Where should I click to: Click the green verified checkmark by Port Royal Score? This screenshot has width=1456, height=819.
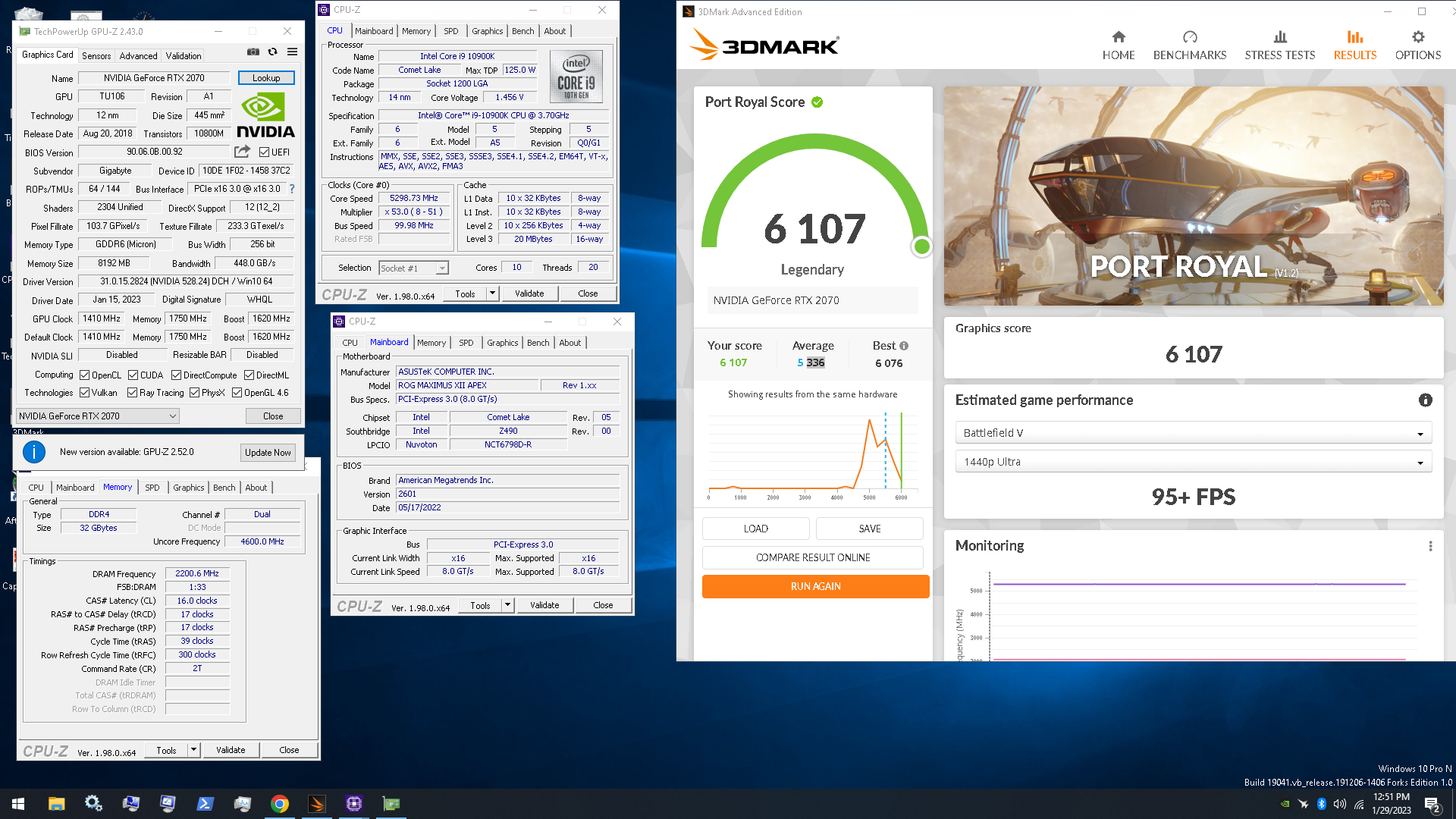pos(817,102)
